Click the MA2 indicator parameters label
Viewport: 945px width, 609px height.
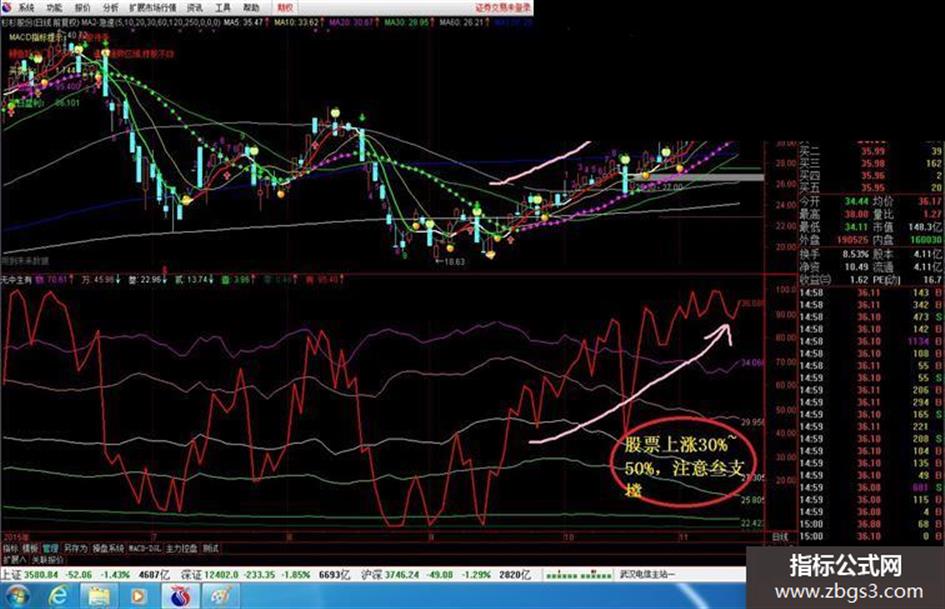[151, 22]
